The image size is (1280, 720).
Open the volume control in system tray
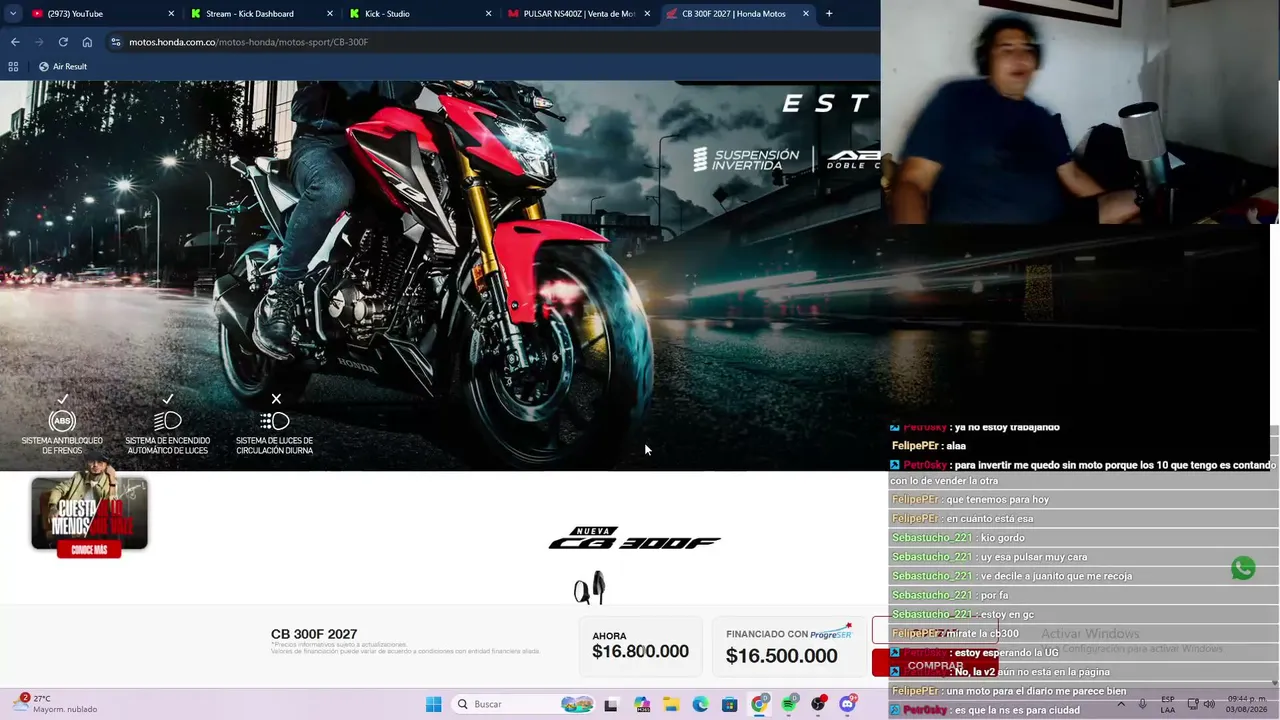[1209, 704]
